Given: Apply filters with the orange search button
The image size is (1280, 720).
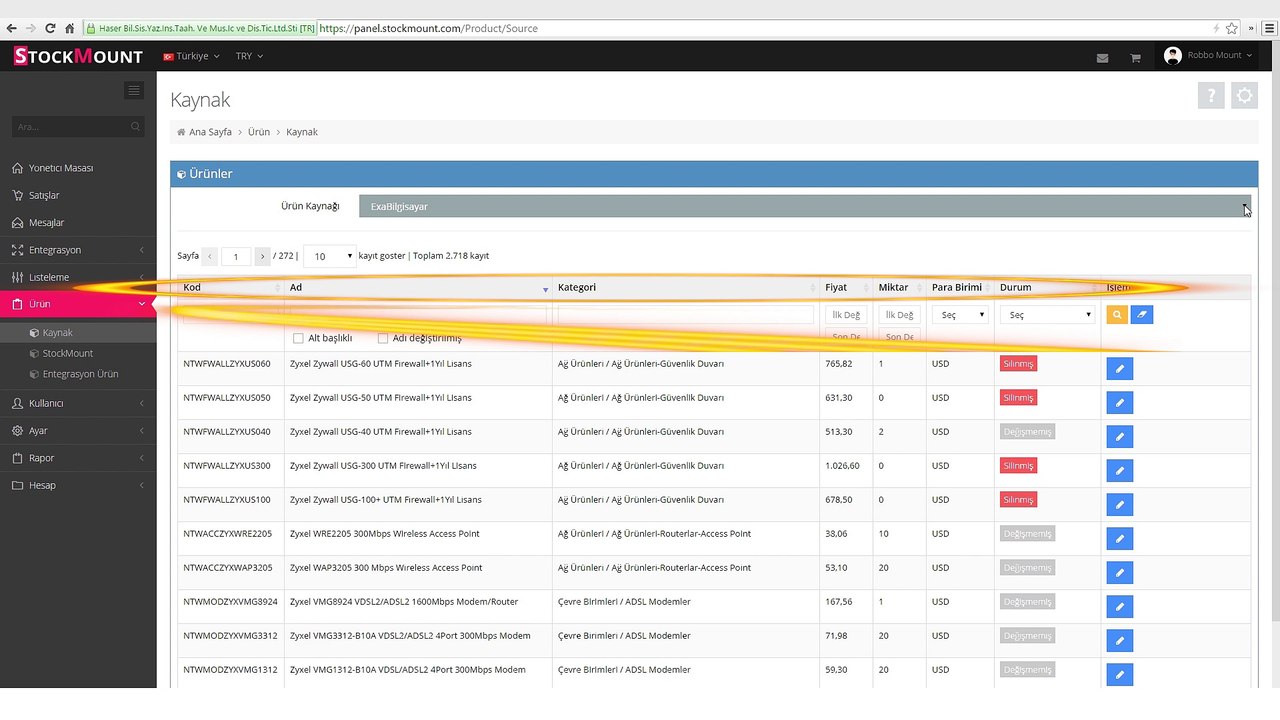Looking at the screenshot, I should (x=1117, y=315).
